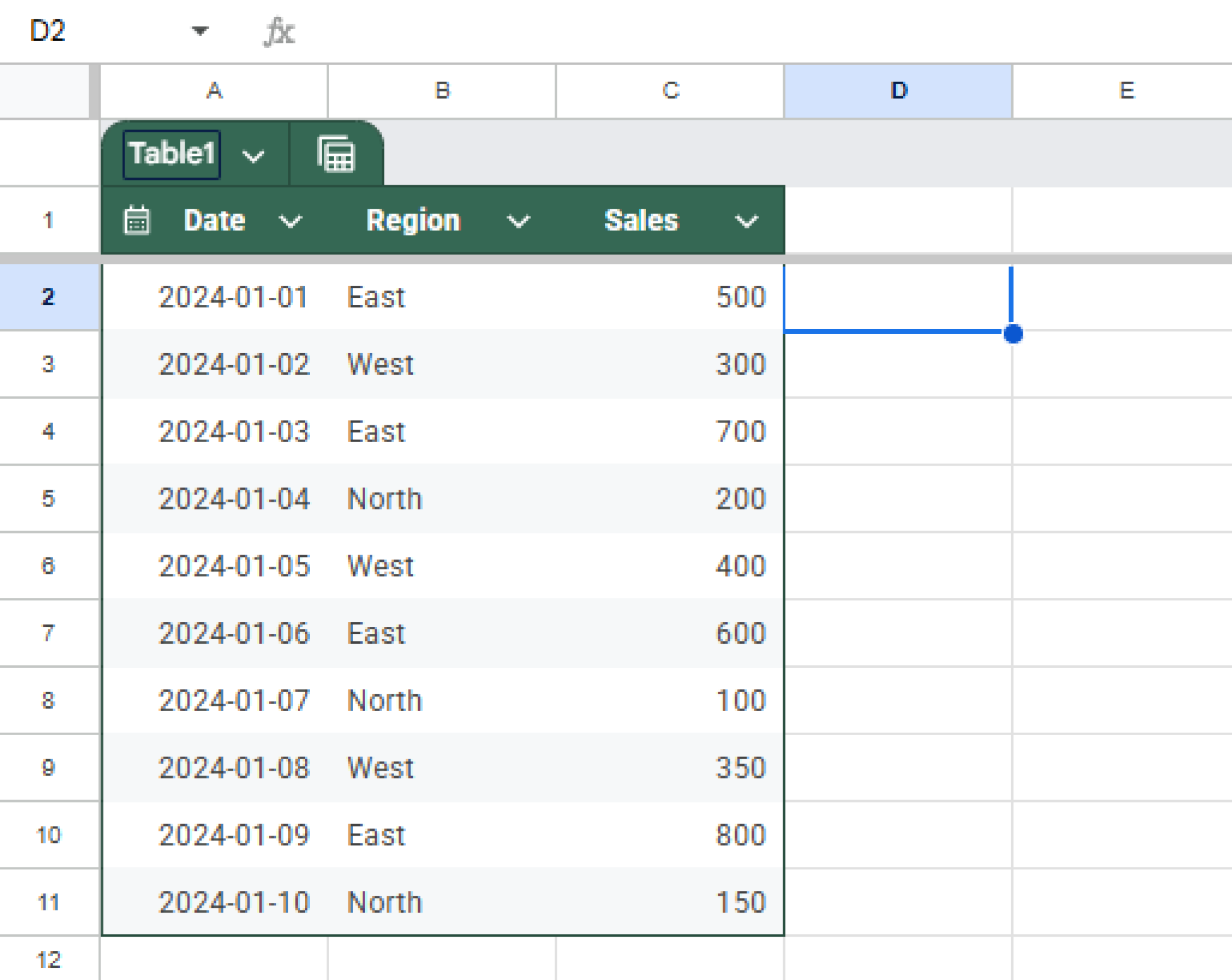
Task: Open the Date column filter dropdown
Action: coord(291,222)
